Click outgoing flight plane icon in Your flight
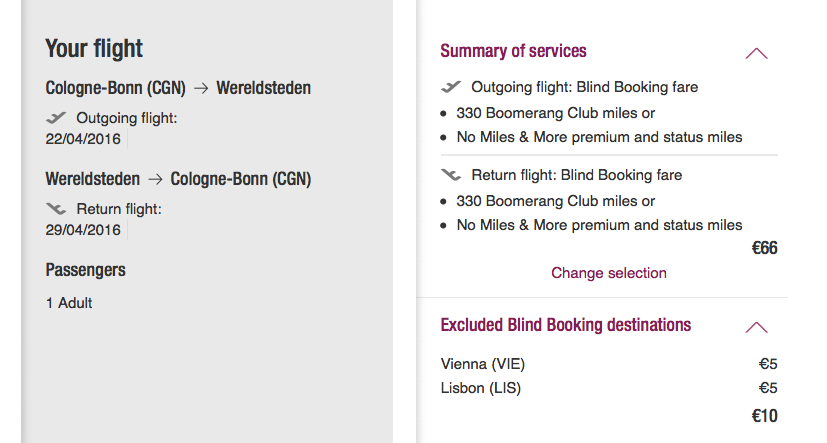The width and height of the screenshot is (827, 443). 57,118
